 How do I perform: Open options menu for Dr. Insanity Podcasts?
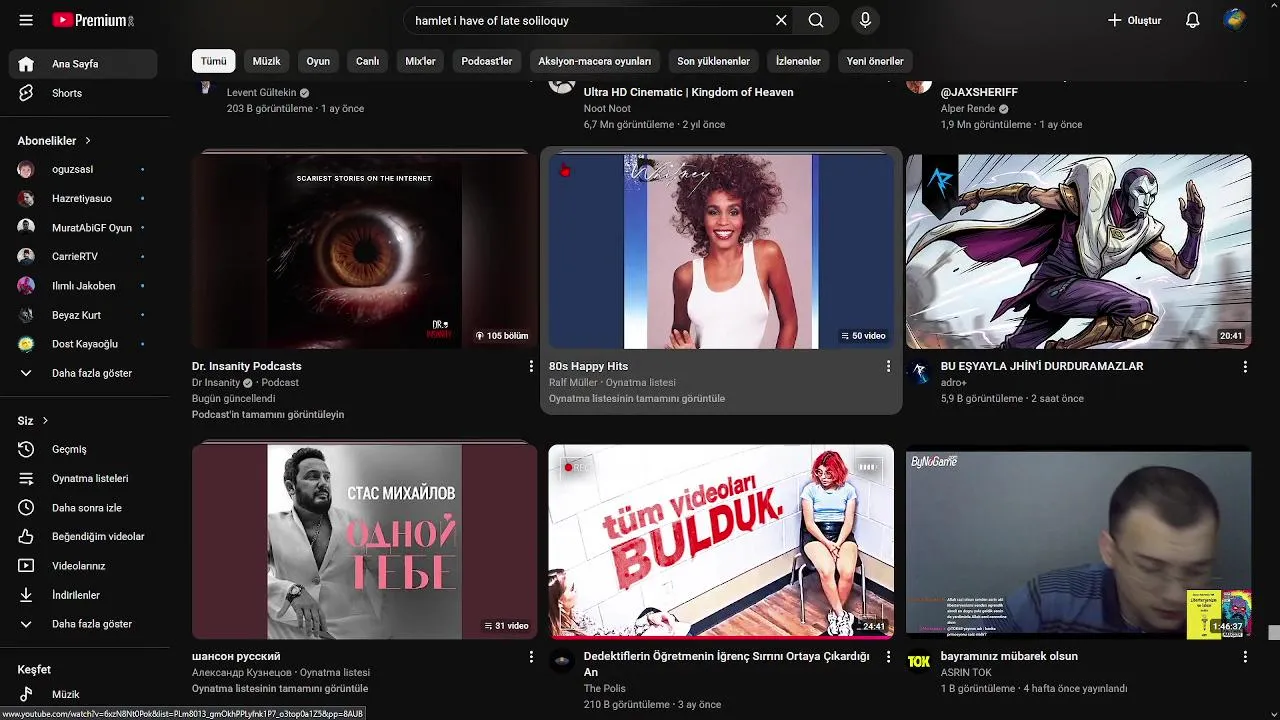pyautogui.click(x=531, y=367)
